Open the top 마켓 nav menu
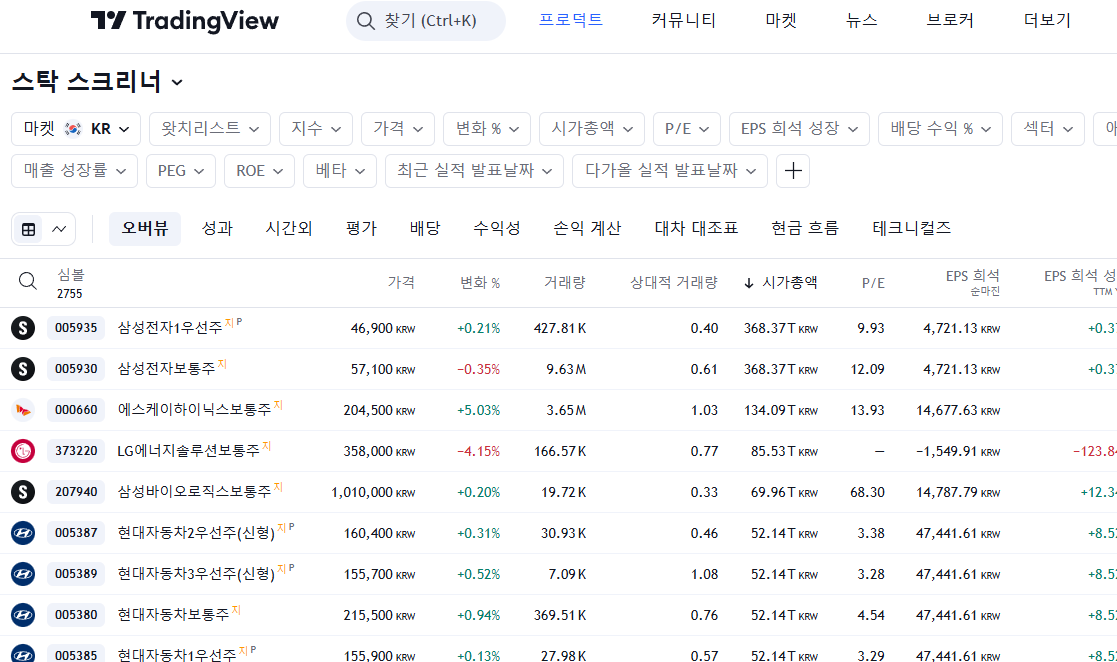Viewport: 1117px width, 662px height. (781, 21)
